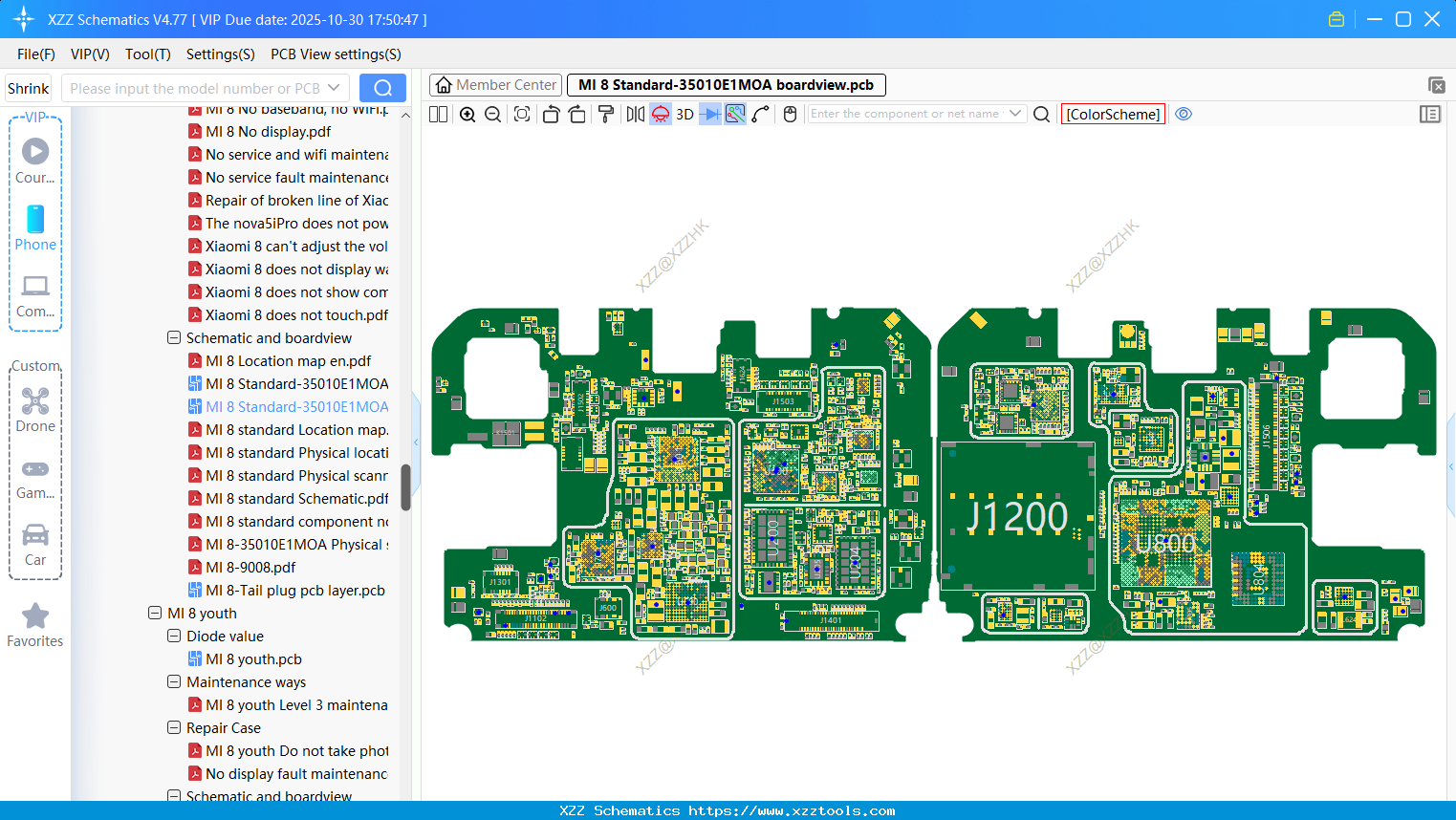Switch the boardview to 3D mode
The height and width of the screenshot is (820, 1456).
pos(685,114)
